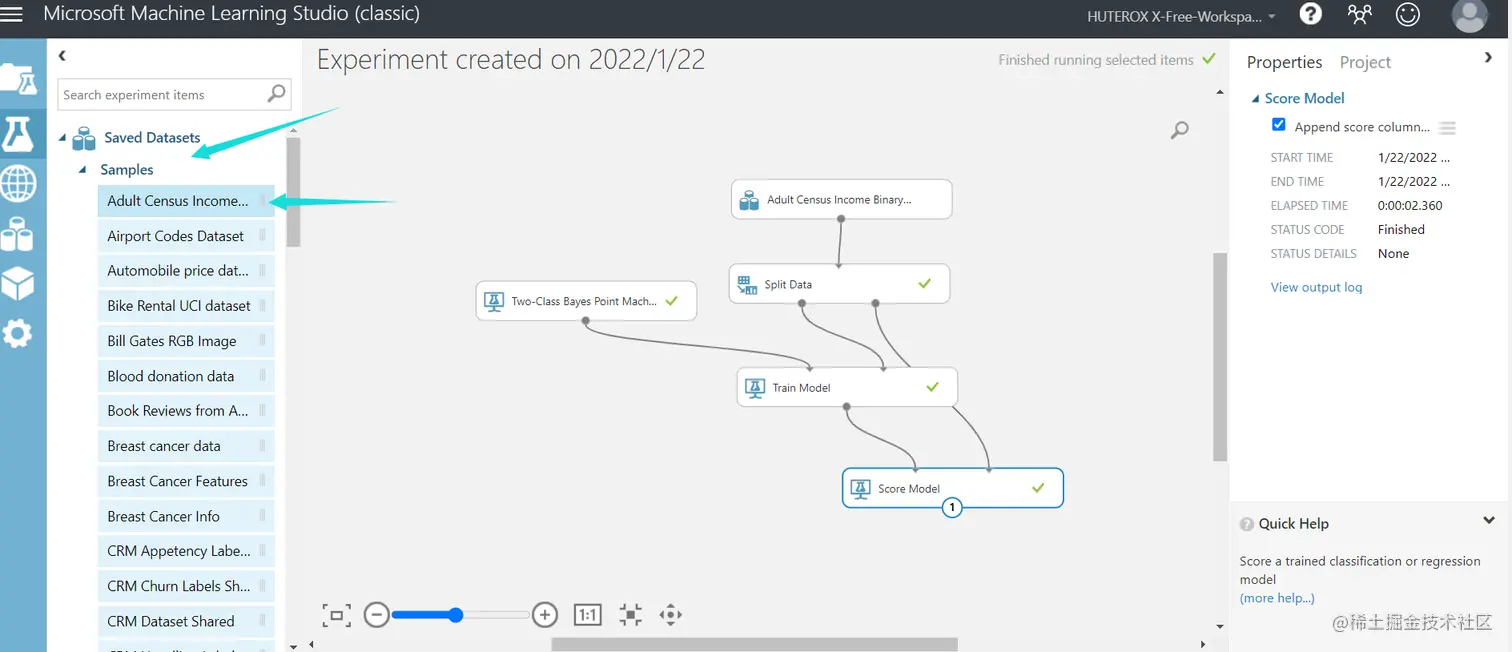
Task: Collapse the Samples tree node
Action: point(83,170)
